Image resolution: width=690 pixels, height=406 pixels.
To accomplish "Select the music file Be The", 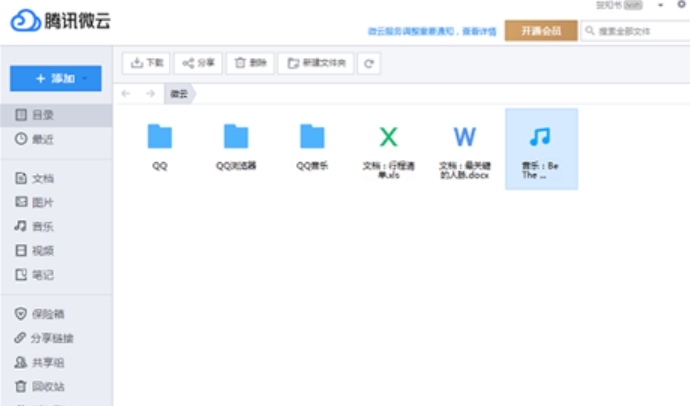I will click(541, 149).
